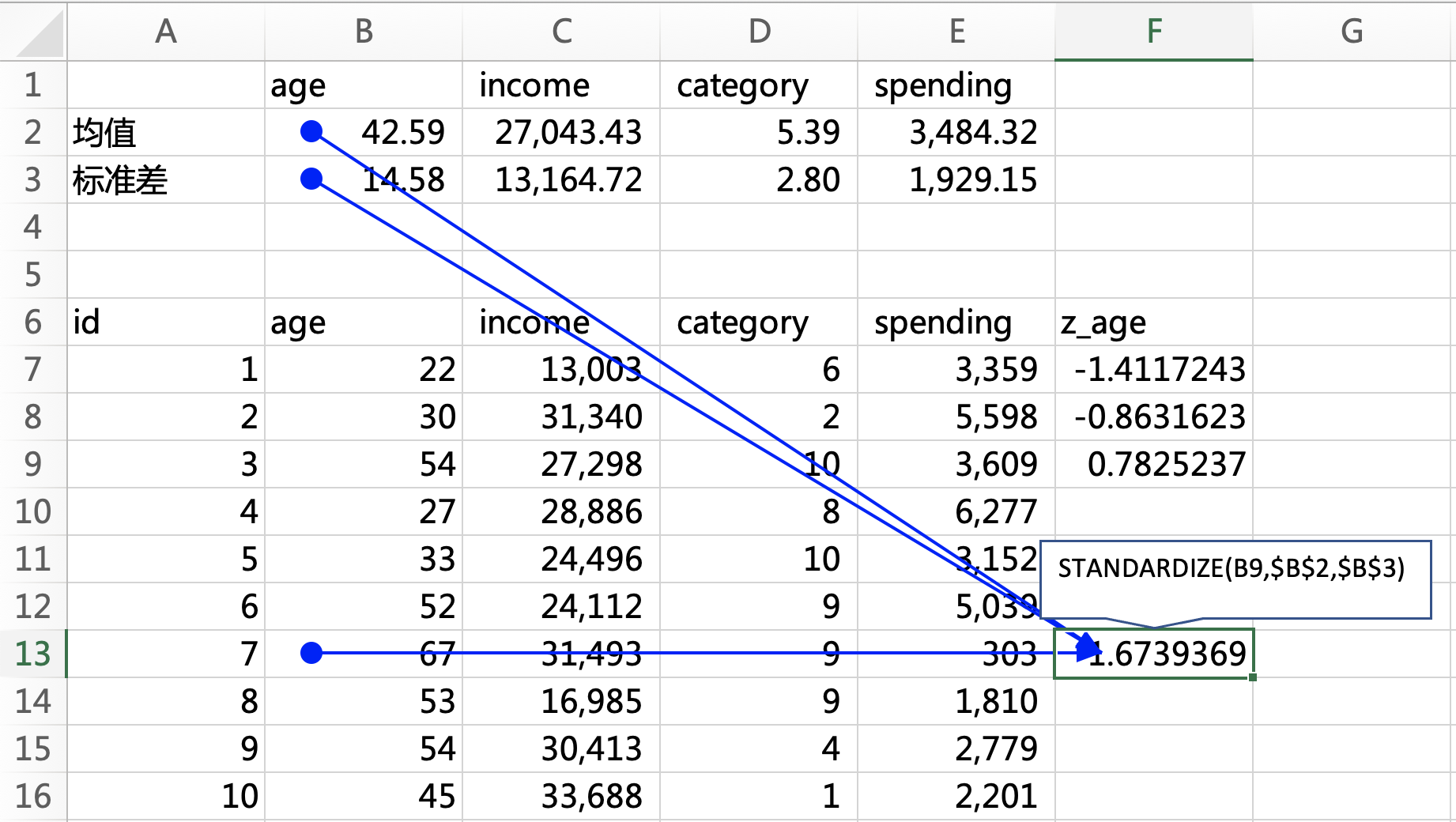Select the id header cell

point(166,322)
